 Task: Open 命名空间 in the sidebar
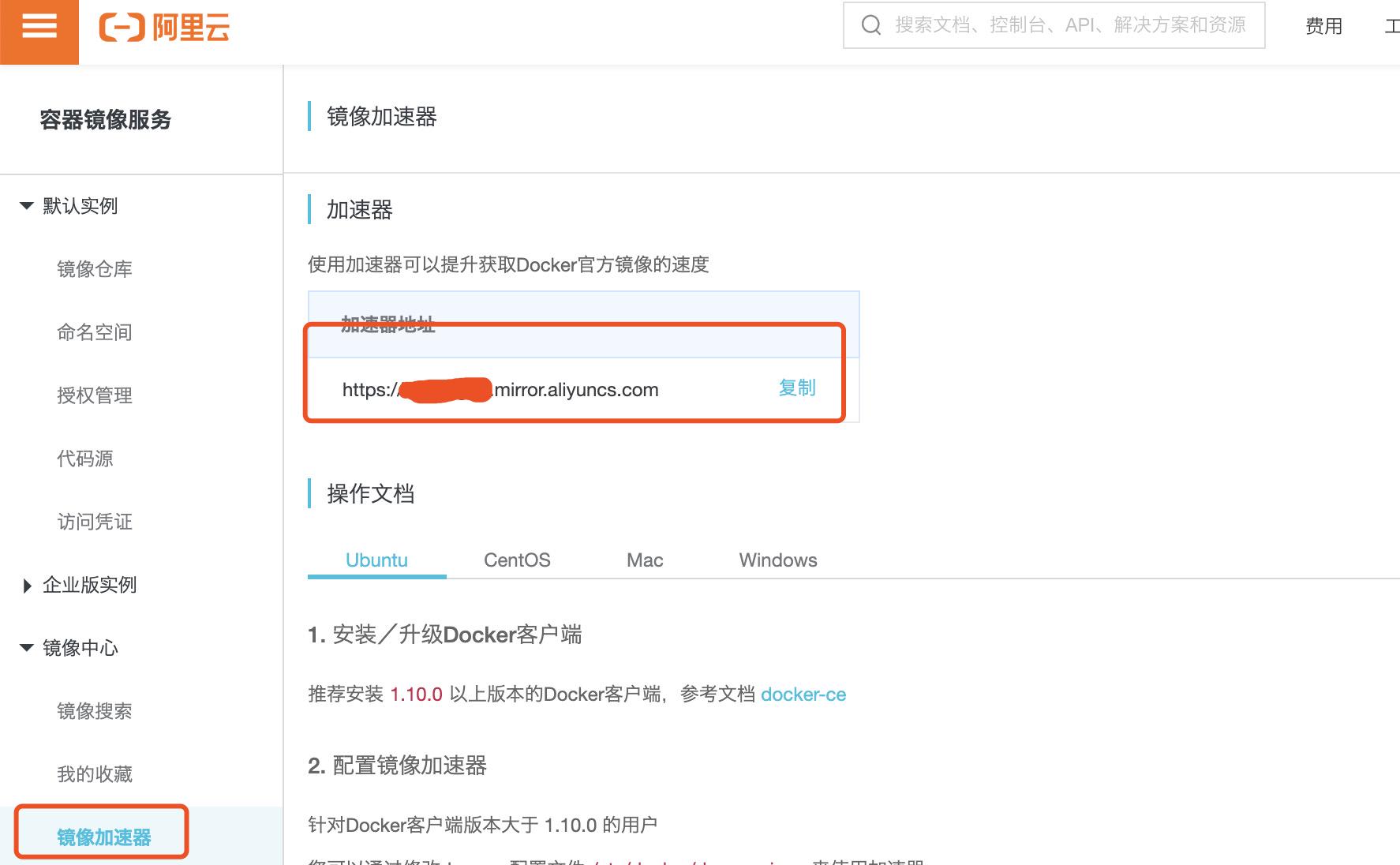(x=95, y=332)
